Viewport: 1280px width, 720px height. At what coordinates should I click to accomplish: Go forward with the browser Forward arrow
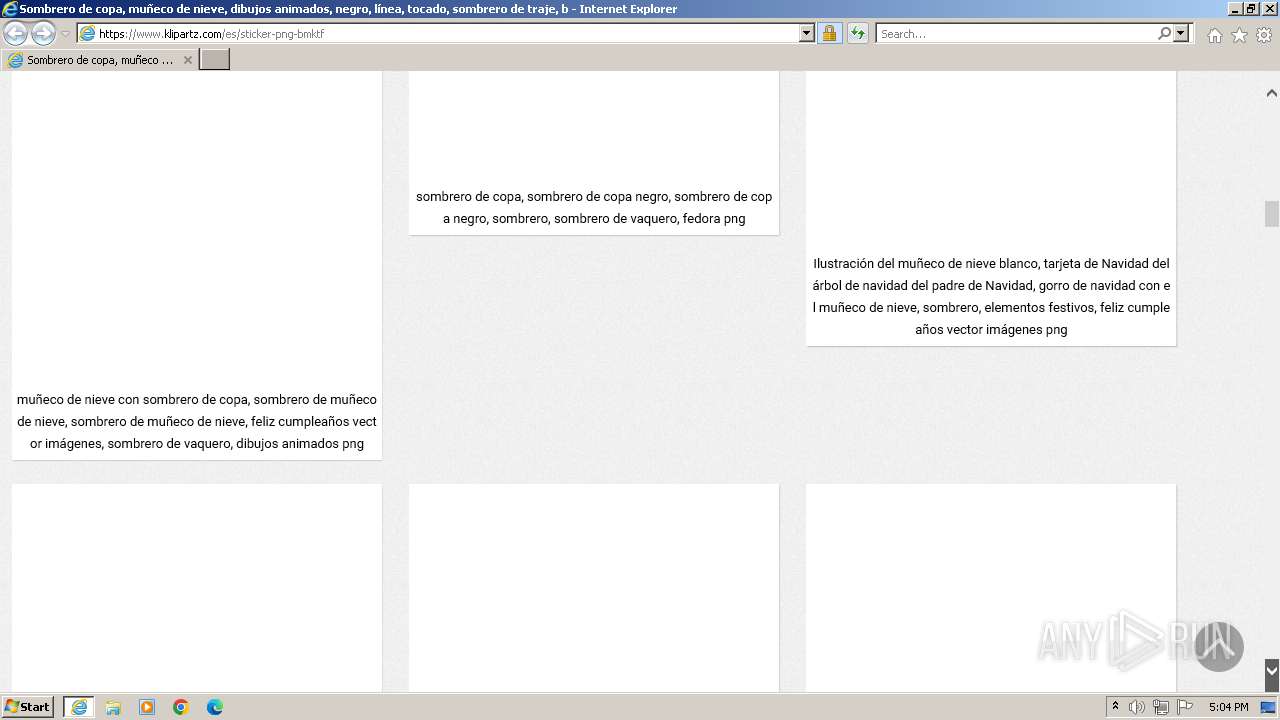point(43,33)
